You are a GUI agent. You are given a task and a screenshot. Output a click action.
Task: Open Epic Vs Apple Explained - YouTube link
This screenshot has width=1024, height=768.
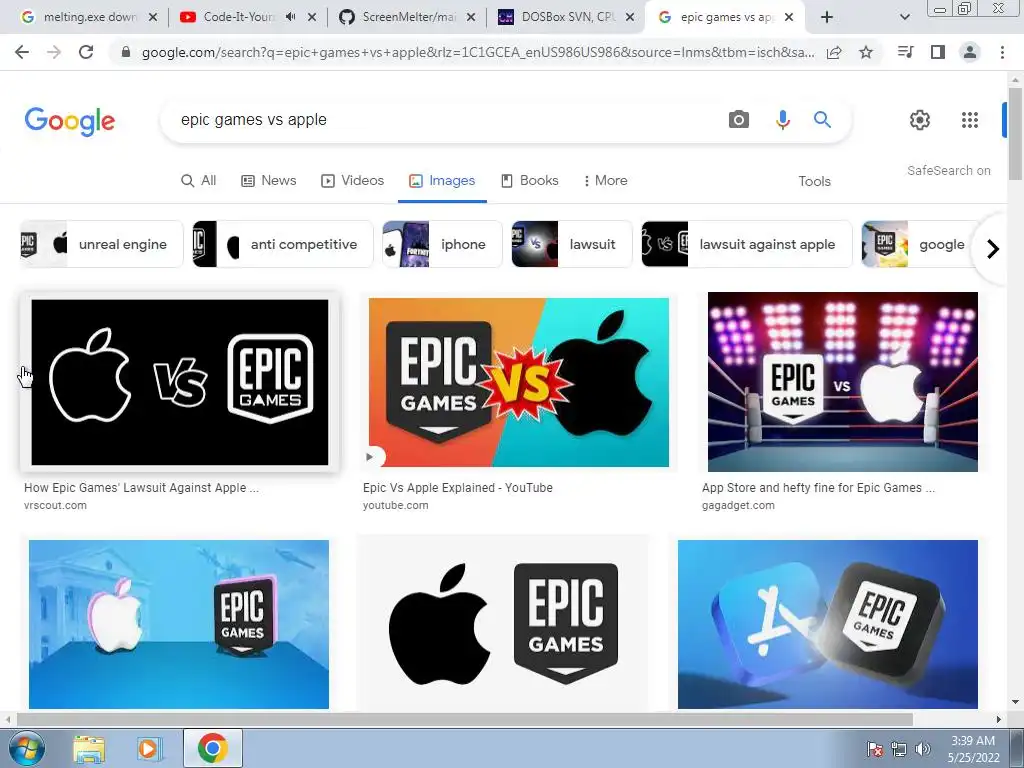click(x=458, y=488)
